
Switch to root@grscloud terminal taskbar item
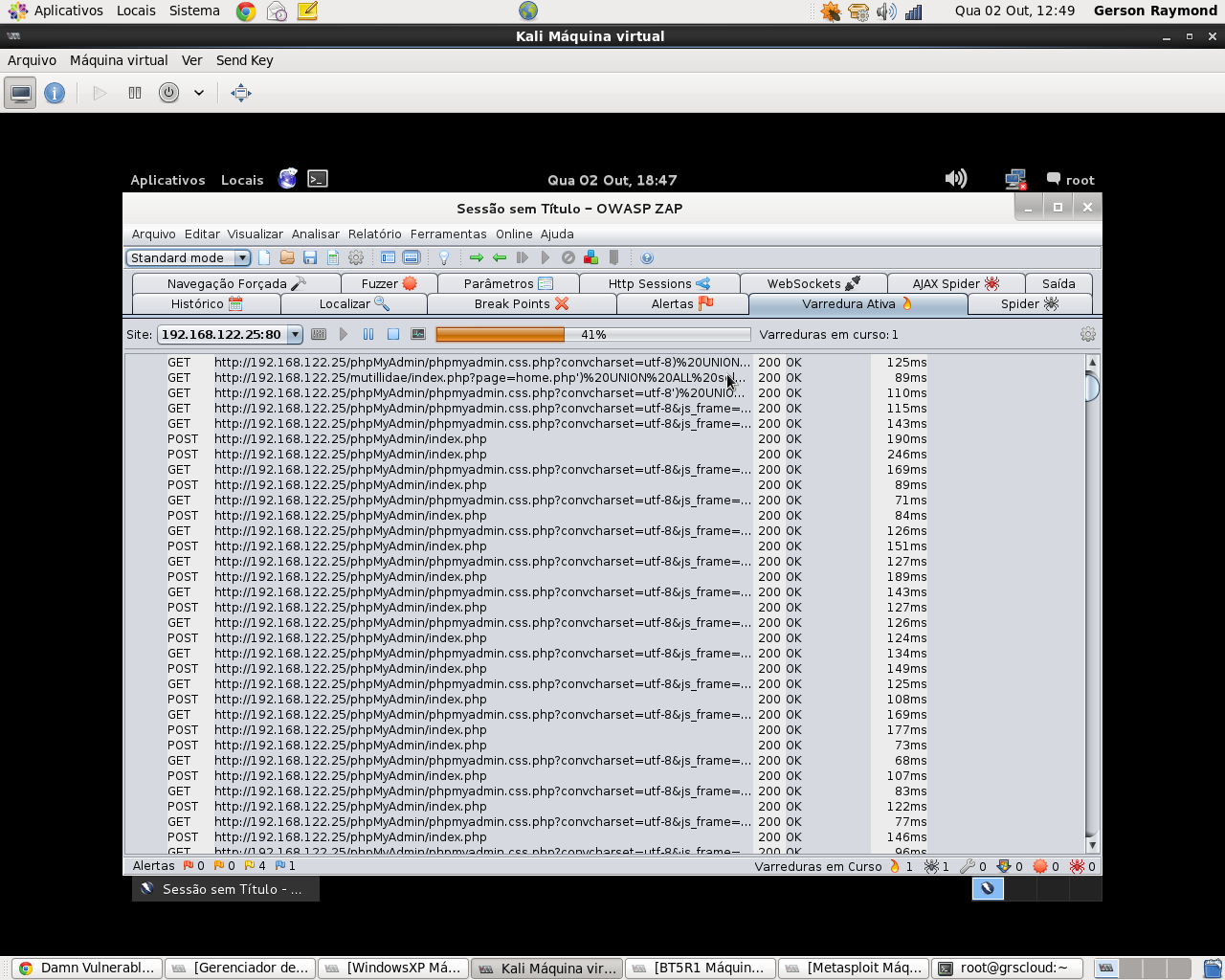pyautogui.click(x=1007, y=968)
